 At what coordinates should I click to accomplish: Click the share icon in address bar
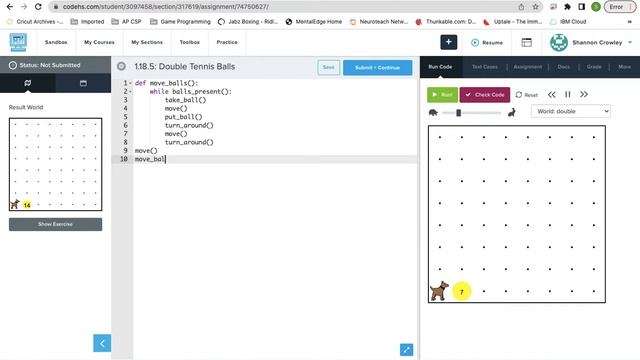pos(521,7)
